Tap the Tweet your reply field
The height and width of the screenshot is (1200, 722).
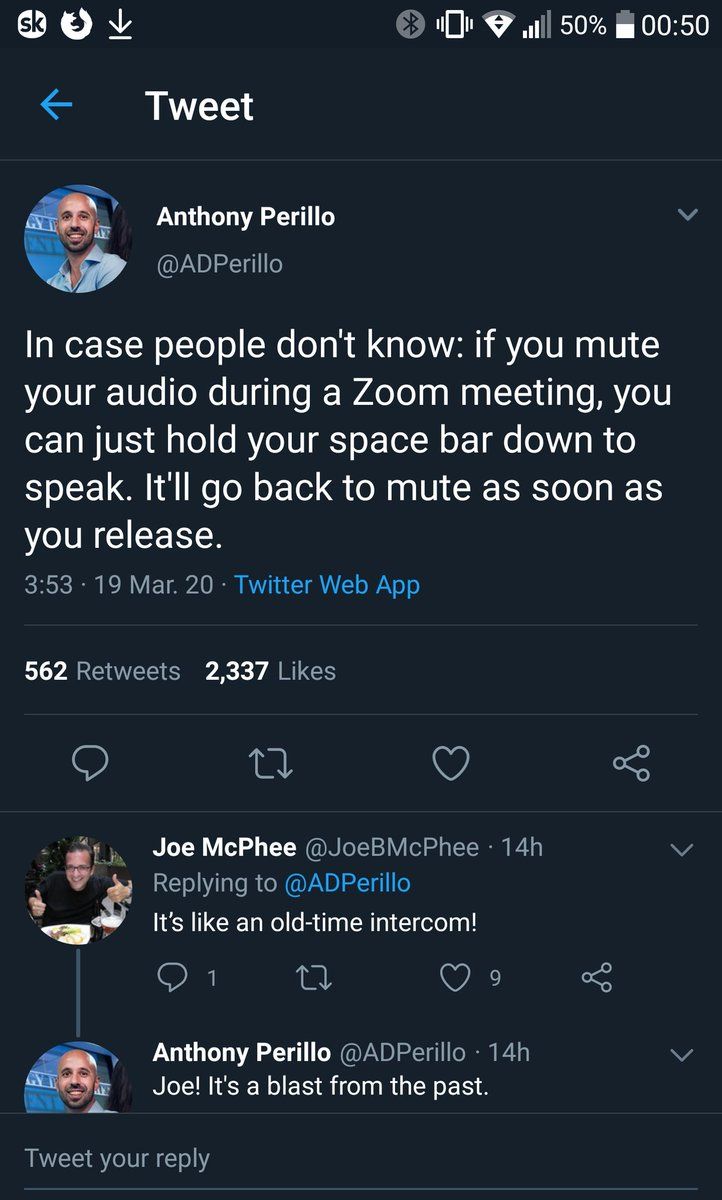click(360, 1158)
